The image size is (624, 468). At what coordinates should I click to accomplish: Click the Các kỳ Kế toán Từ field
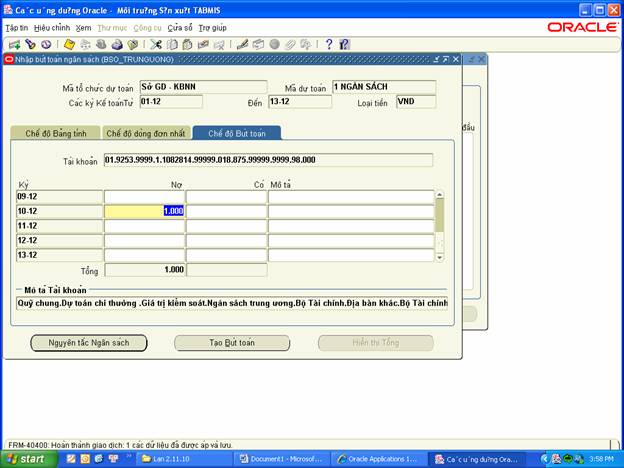tap(171, 101)
